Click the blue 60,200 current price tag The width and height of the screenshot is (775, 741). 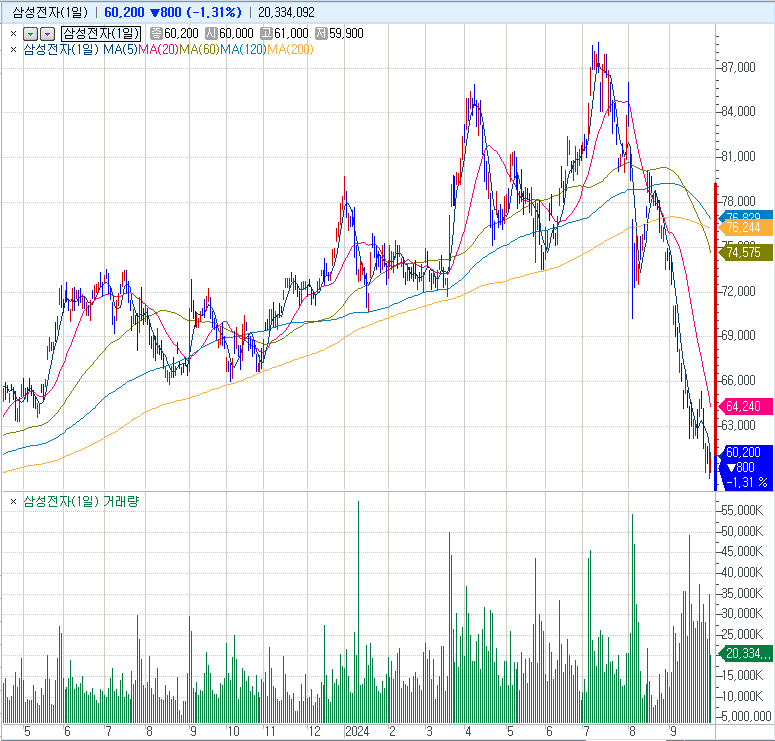click(x=748, y=452)
